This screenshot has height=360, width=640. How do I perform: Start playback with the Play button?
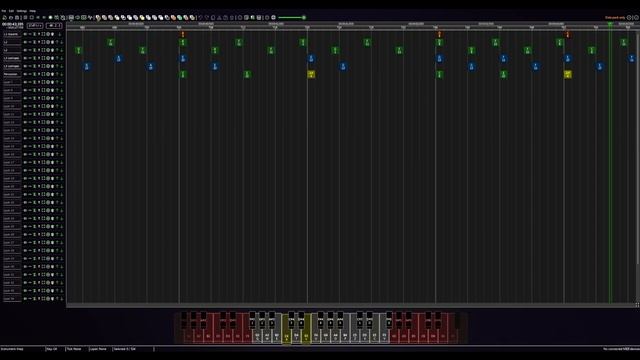pyautogui.click(x=25, y=18)
